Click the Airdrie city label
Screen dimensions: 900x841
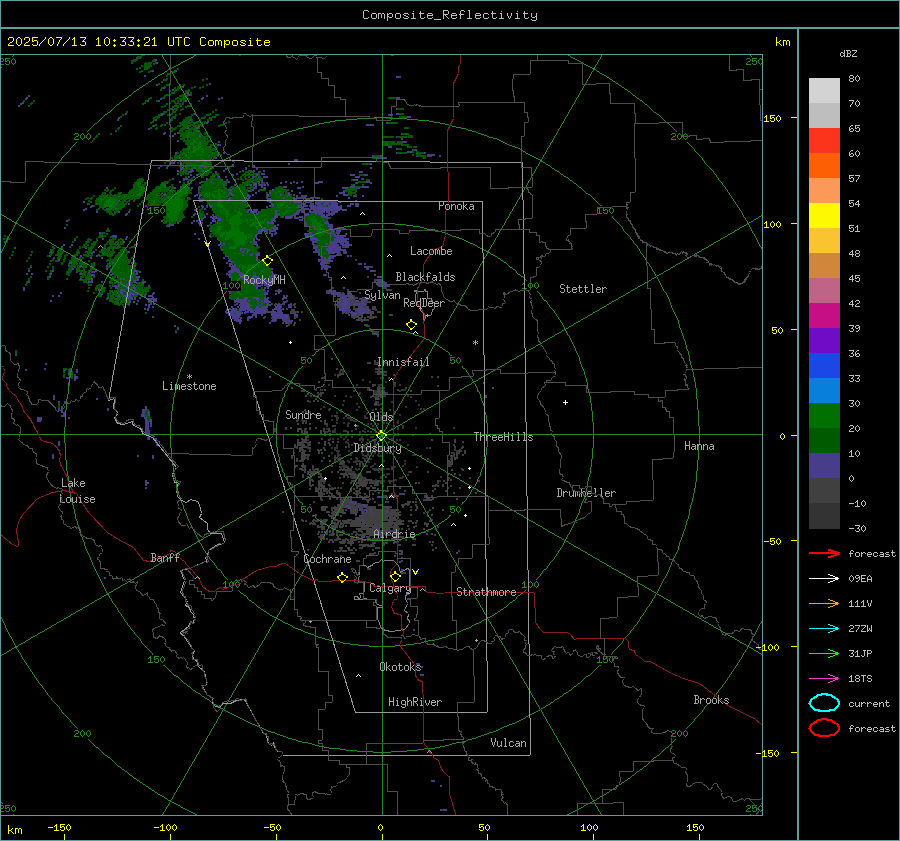(394, 534)
